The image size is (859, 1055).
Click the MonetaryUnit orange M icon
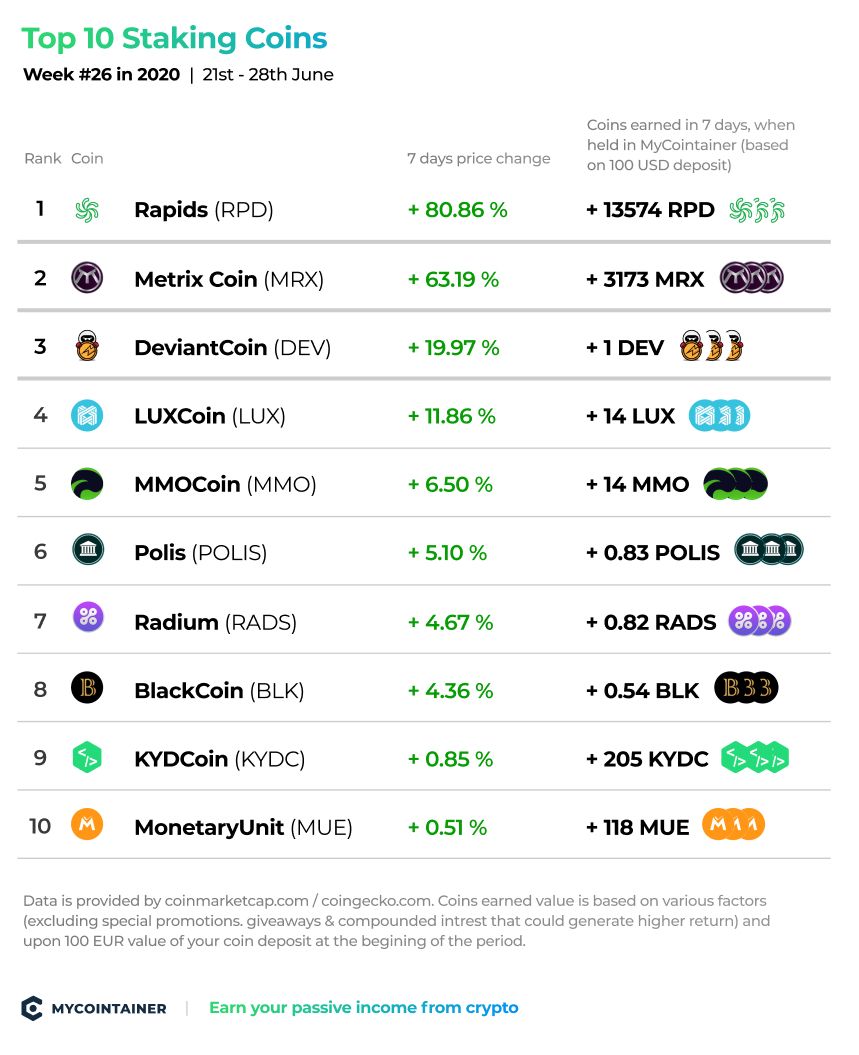click(87, 824)
